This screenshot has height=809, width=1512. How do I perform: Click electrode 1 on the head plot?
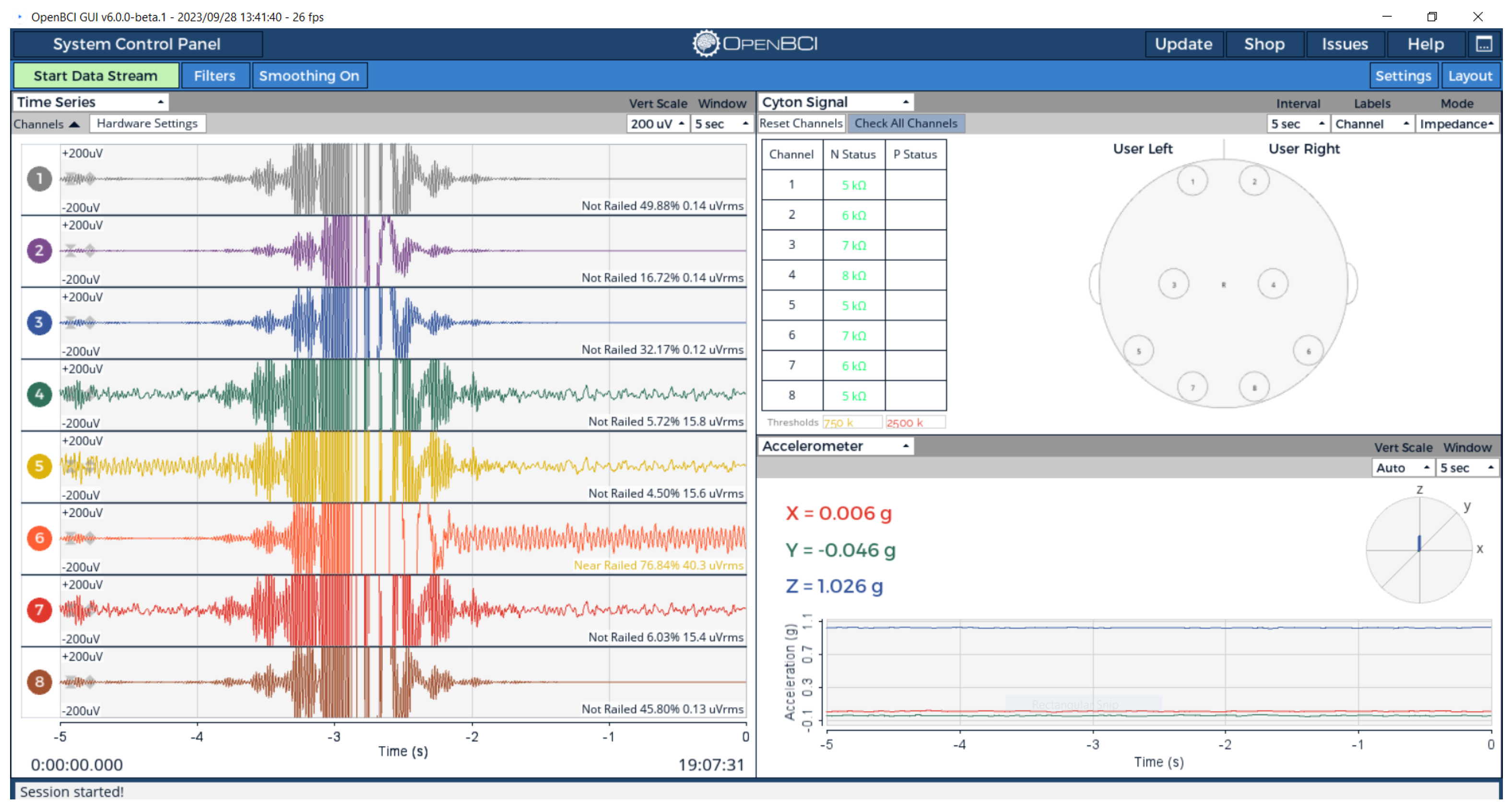1192,181
